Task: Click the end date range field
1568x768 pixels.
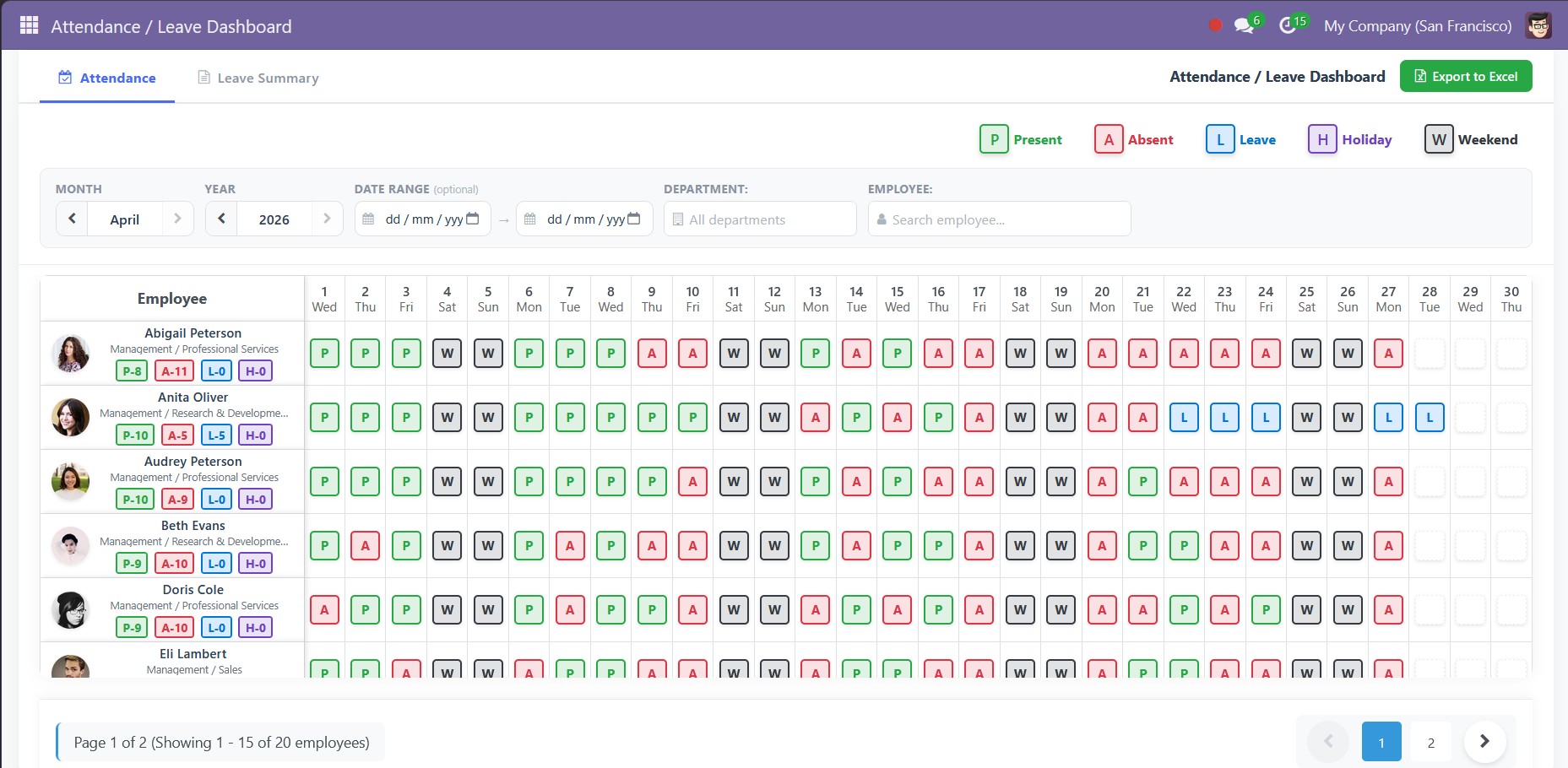Action: [584, 219]
